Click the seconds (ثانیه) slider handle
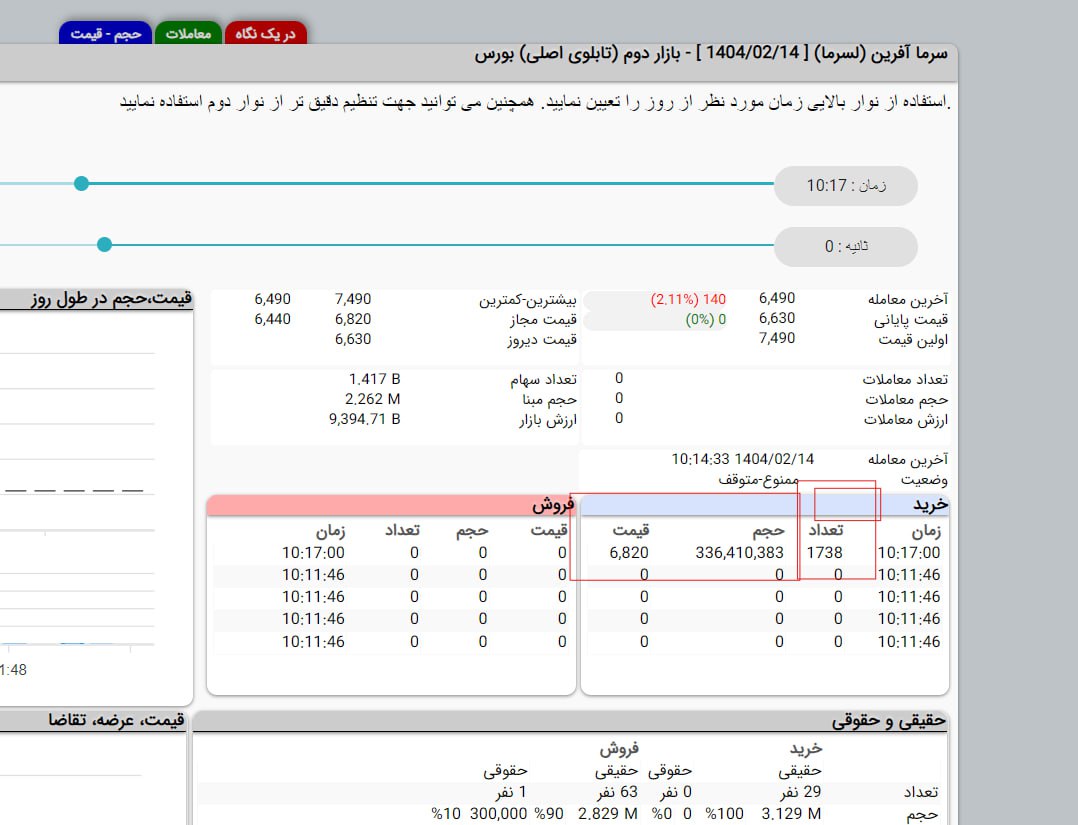Viewport: 1078px width, 825px height. pyautogui.click(x=104, y=245)
